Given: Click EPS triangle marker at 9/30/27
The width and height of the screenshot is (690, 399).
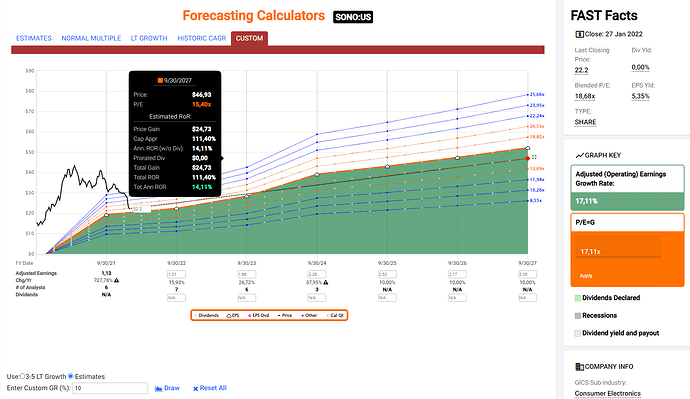Looking at the screenshot, I should point(528,148).
